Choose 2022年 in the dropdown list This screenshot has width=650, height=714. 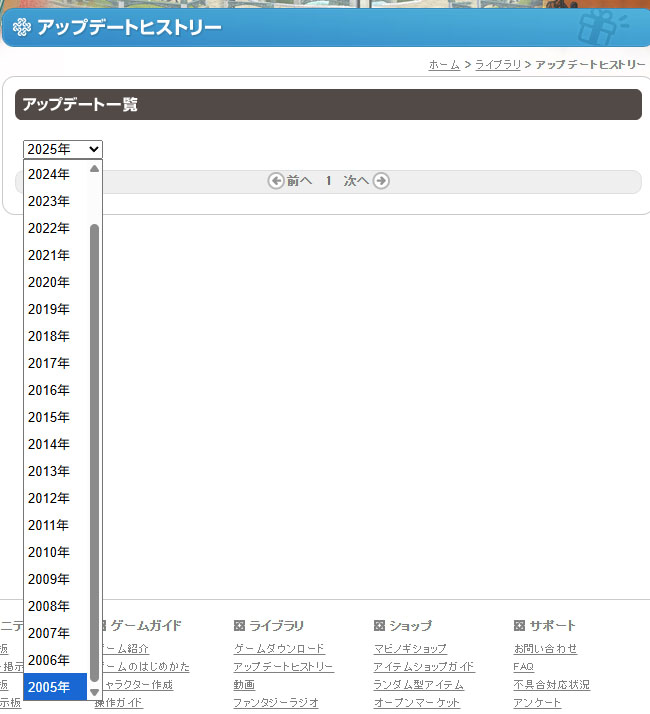55,228
